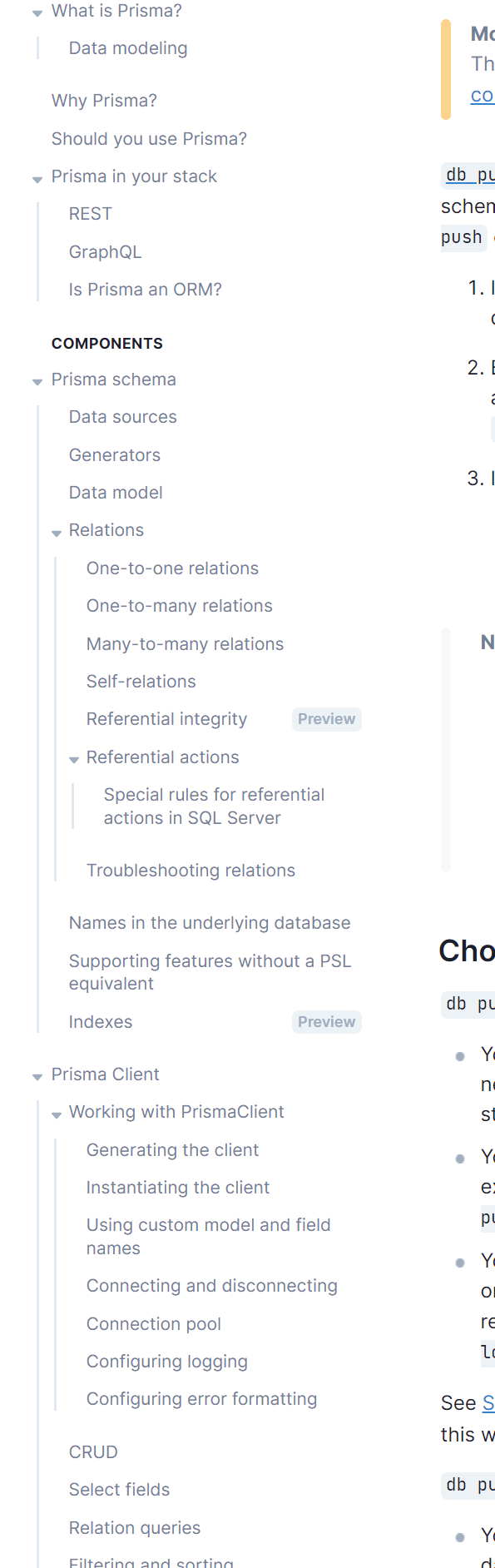Open the Connection pool page

(x=153, y=1323)
